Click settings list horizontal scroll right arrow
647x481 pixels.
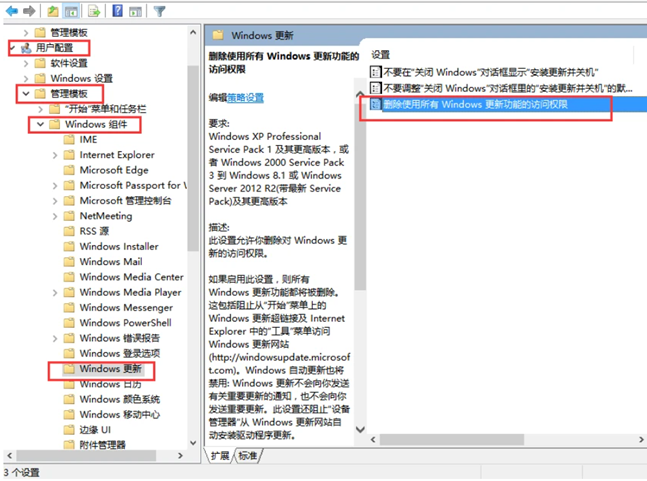642,440
